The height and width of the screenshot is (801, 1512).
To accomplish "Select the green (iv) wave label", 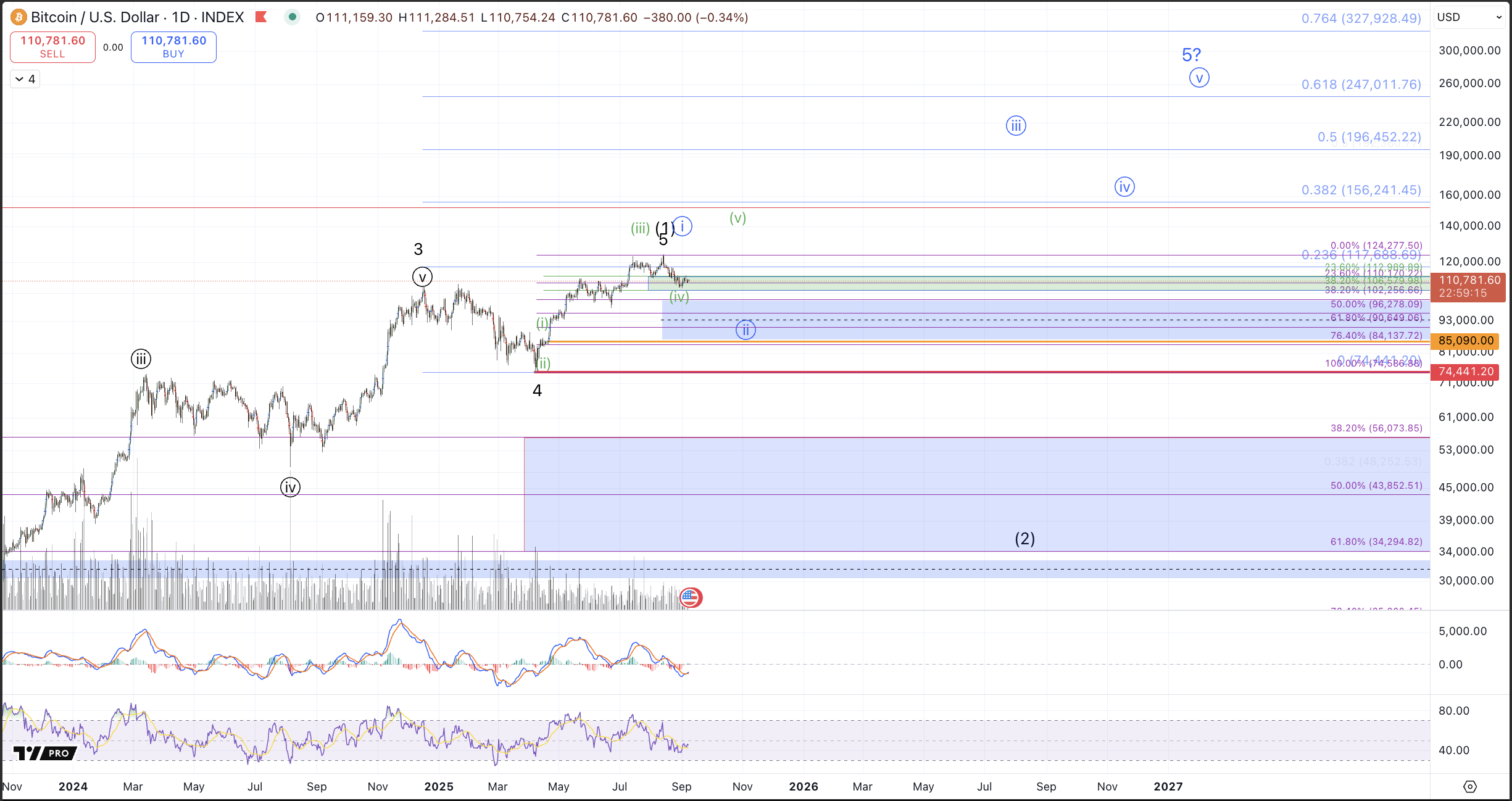I will [x=679, y=297].
